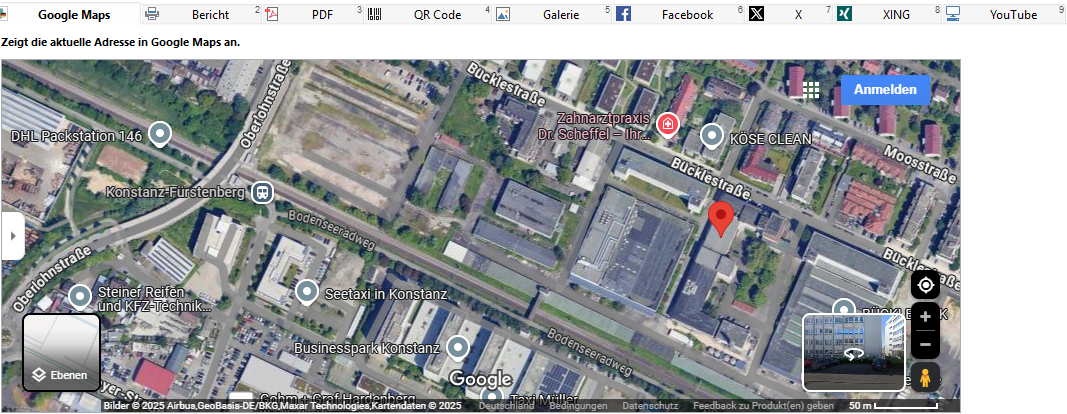
Task: Select the DHL Packstation 146 marker
Action: pyautogui.click(x=160, y=135)
